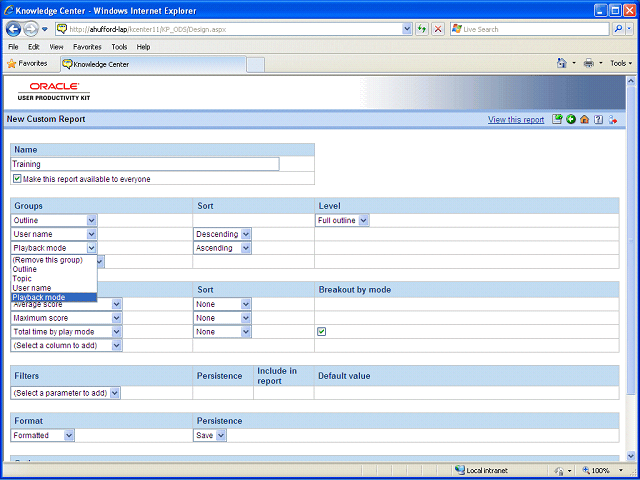
Task: Click the log out user icon
Action: [613, 120]
